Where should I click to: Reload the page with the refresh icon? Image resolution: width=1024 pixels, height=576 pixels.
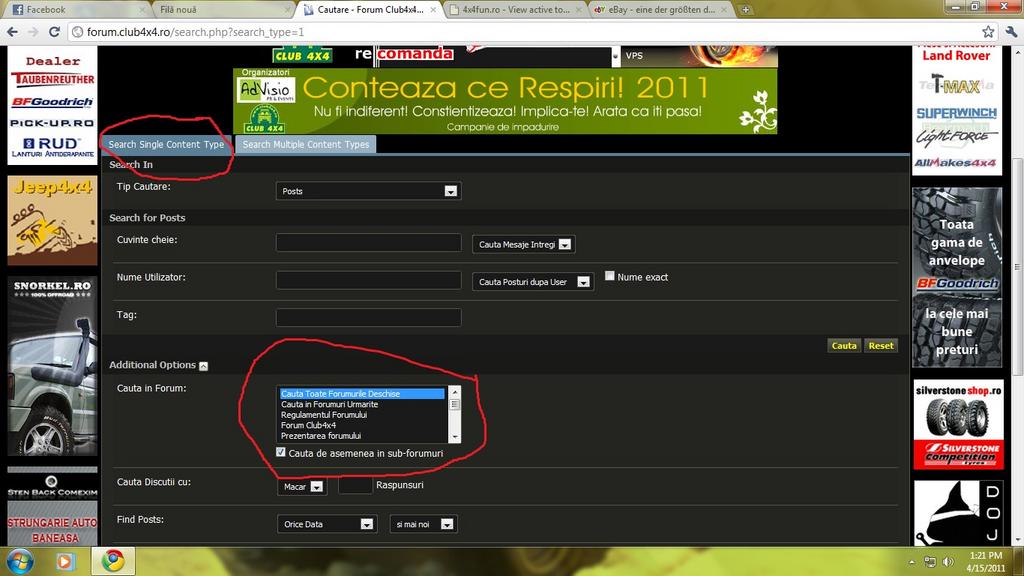click(57, 32)
